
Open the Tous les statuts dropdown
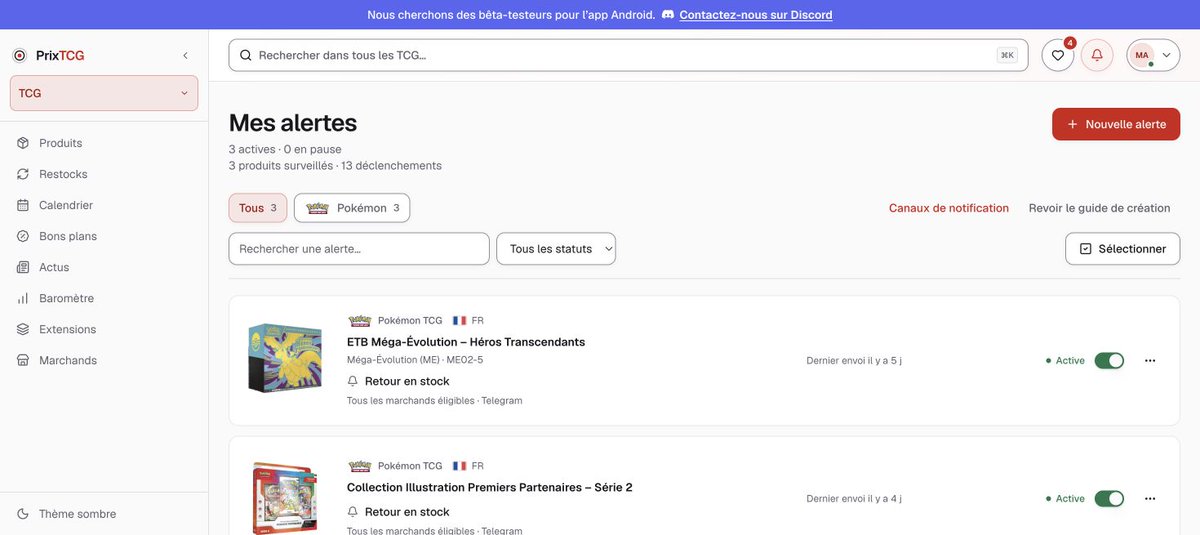(556, 249)
